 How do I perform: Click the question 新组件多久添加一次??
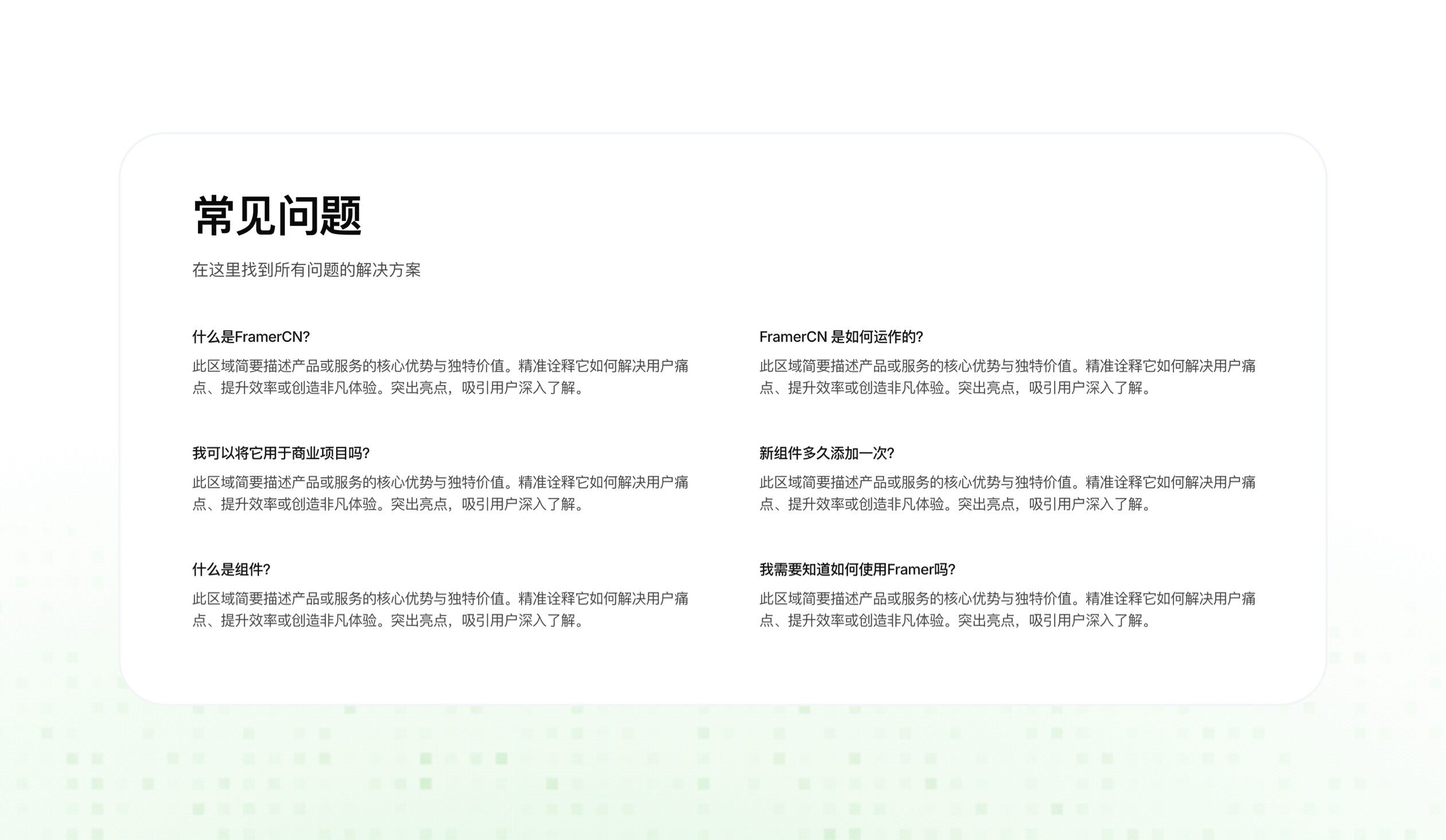click(826, 453)
